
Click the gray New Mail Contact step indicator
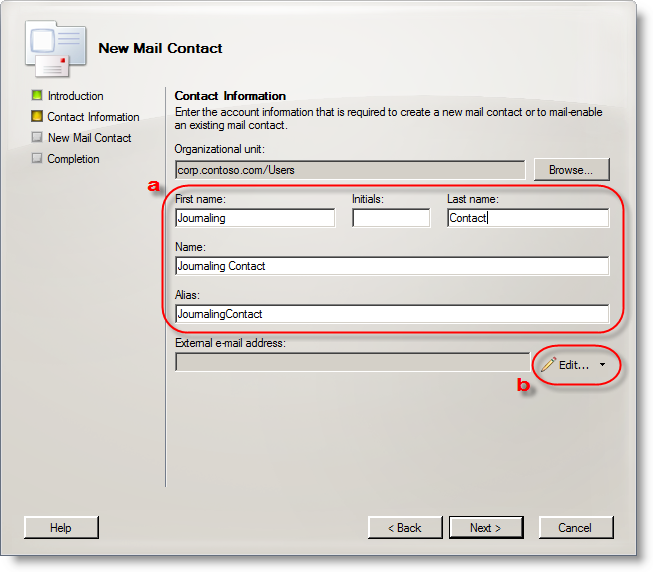pyautogui.click(x=37, y=137)
